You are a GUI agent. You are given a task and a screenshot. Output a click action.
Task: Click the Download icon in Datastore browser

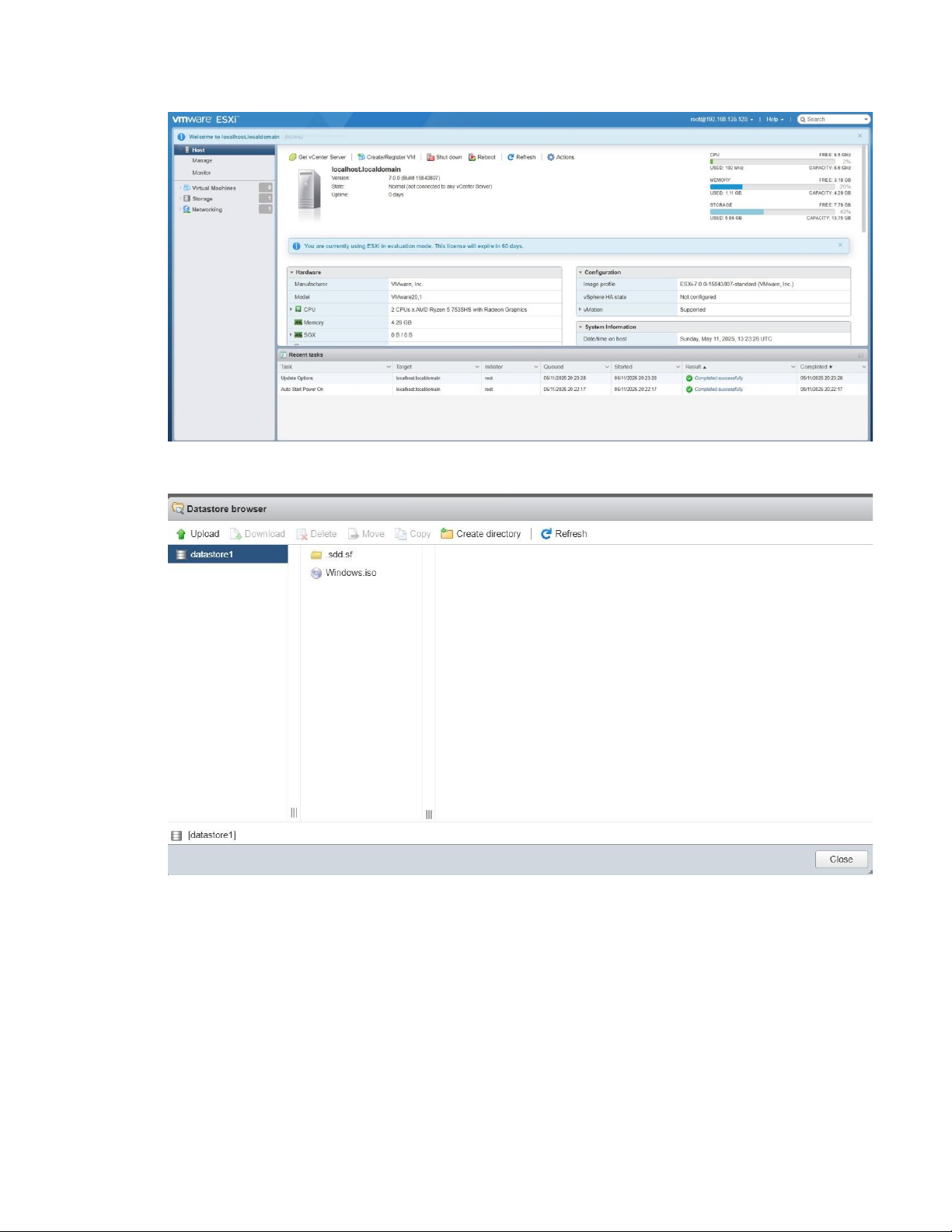click(235, 534)
